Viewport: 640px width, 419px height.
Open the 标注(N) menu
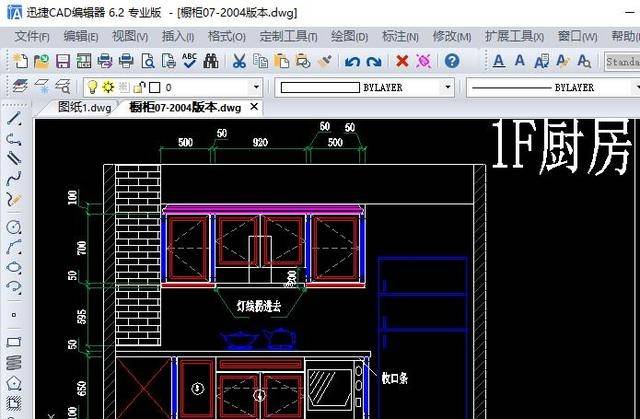pos(400,37)
